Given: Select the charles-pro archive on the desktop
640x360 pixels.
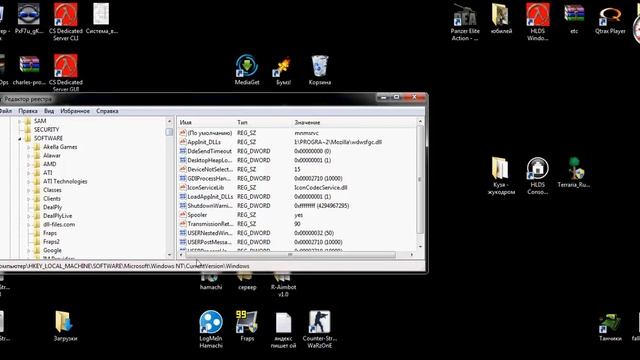Looking at the screenshot, I should [x=29, y=70].
